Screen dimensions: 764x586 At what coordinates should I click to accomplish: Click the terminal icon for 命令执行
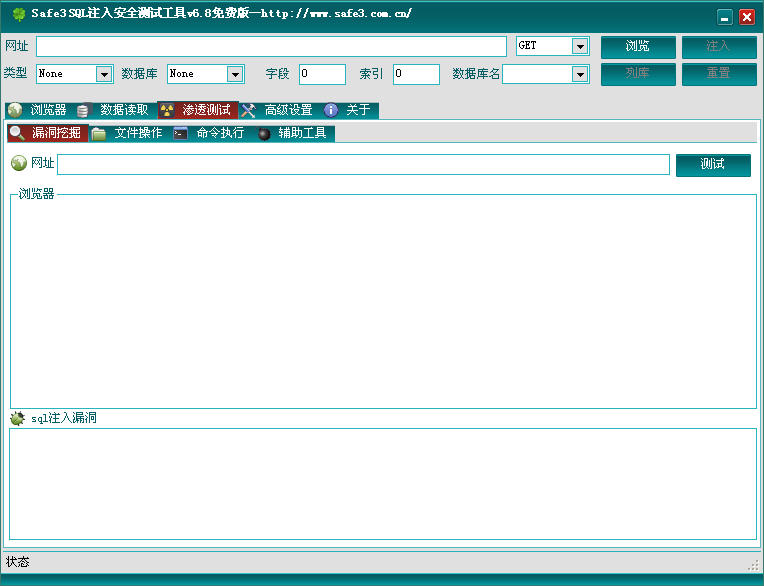(x=180, y=133)
